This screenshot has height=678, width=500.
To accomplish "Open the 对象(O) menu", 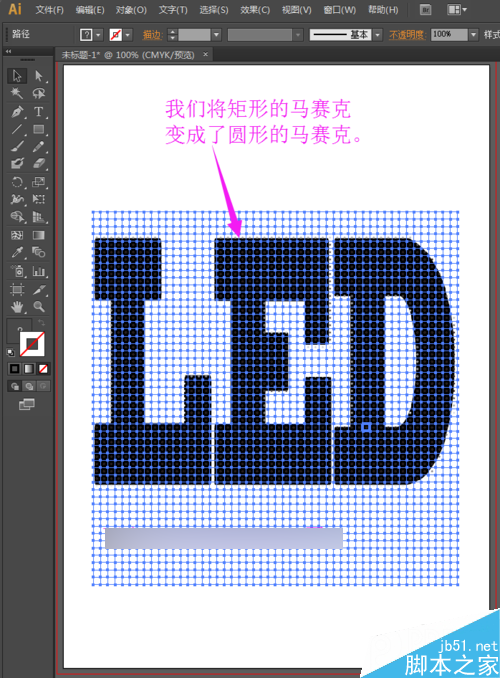I will [x=131, y=10].
